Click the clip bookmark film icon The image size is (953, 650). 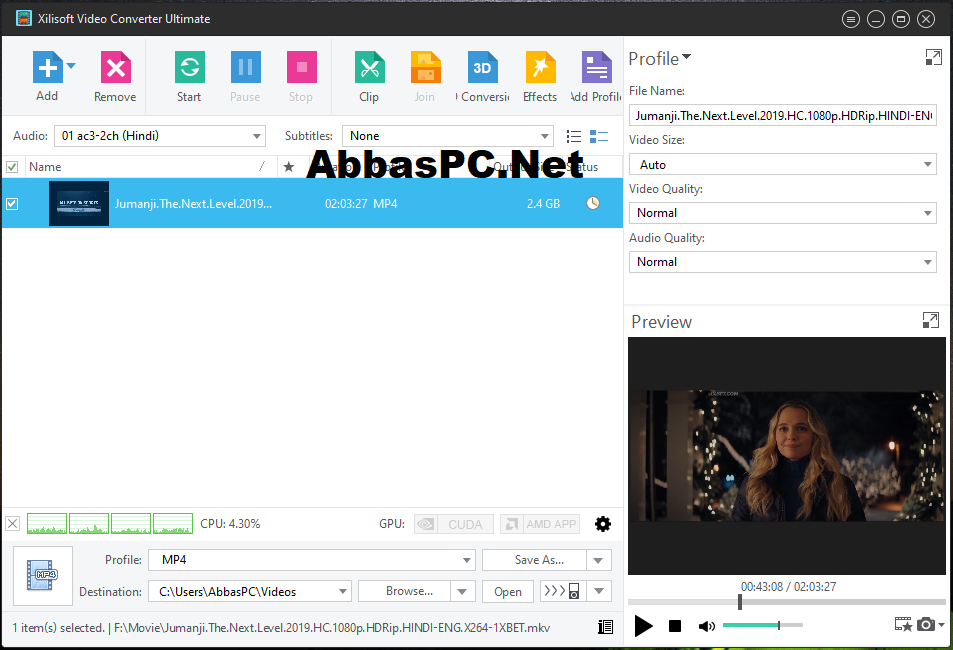pyautogui.click(x=904, y=624)
